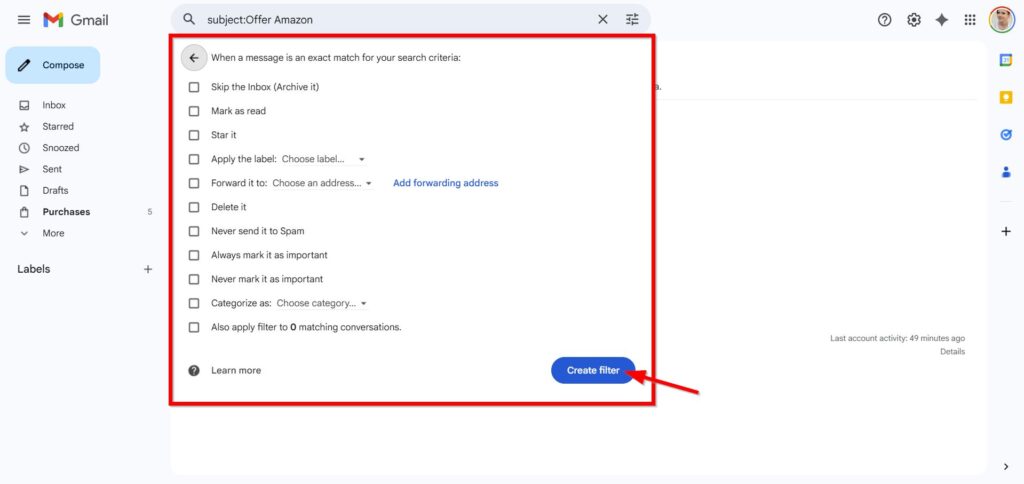1024x484 pixels.
Task: Open the Support help icon
Action: [884, 20]
